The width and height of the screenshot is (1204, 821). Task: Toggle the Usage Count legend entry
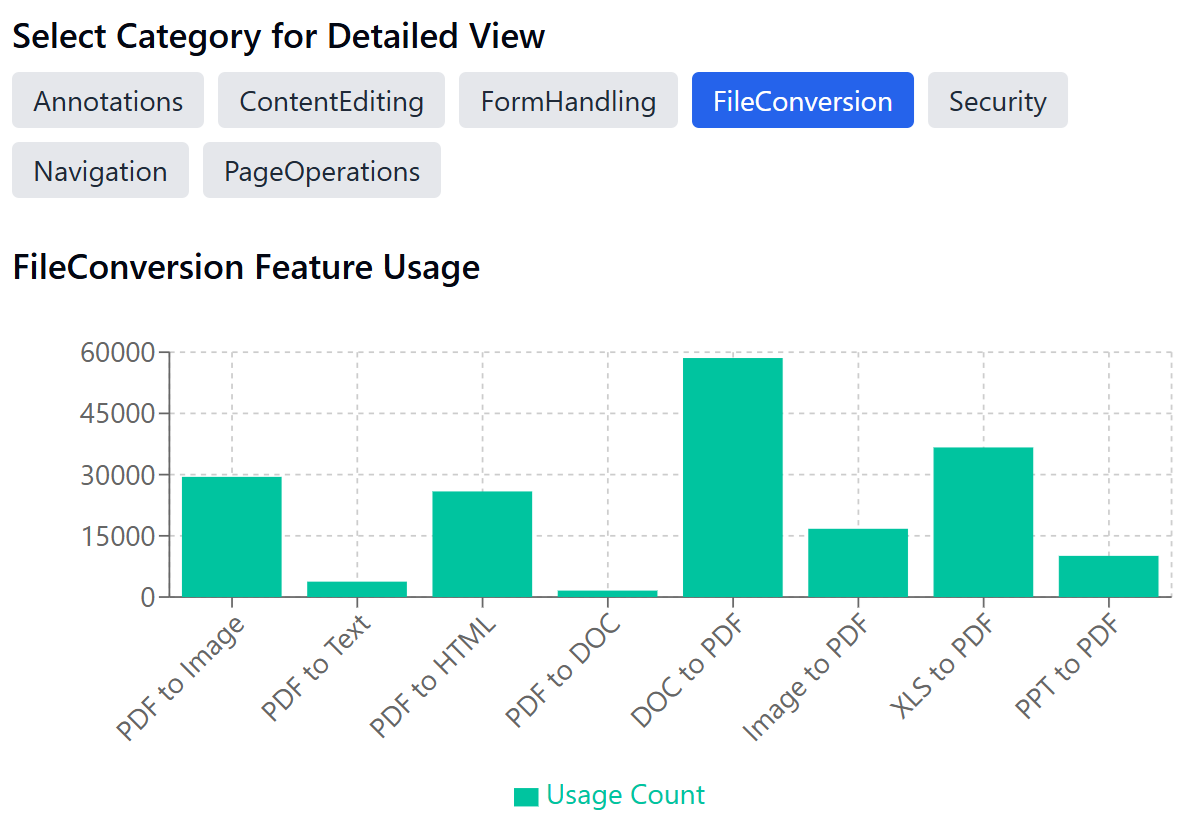tap(624, 794)
